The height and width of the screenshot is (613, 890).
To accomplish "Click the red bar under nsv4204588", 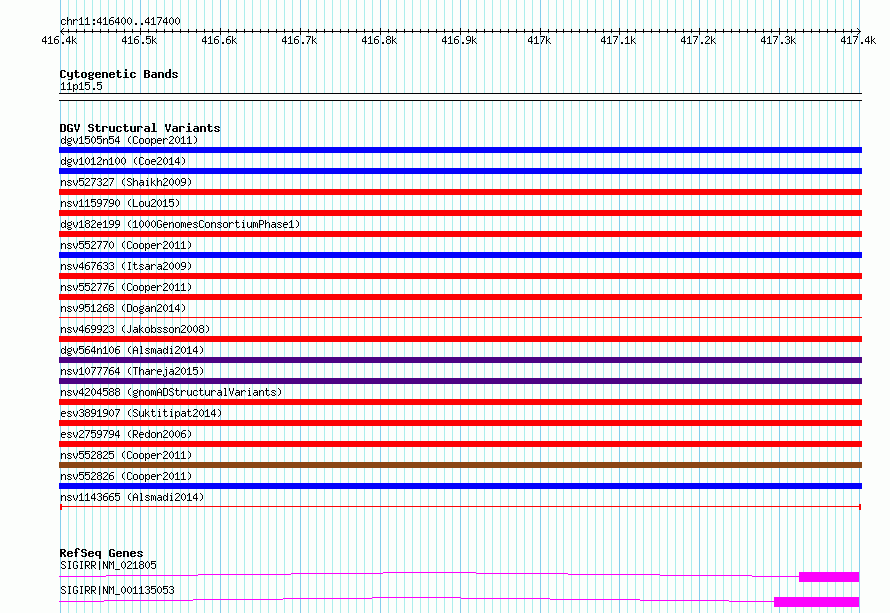I will click(x=460, y=402).
